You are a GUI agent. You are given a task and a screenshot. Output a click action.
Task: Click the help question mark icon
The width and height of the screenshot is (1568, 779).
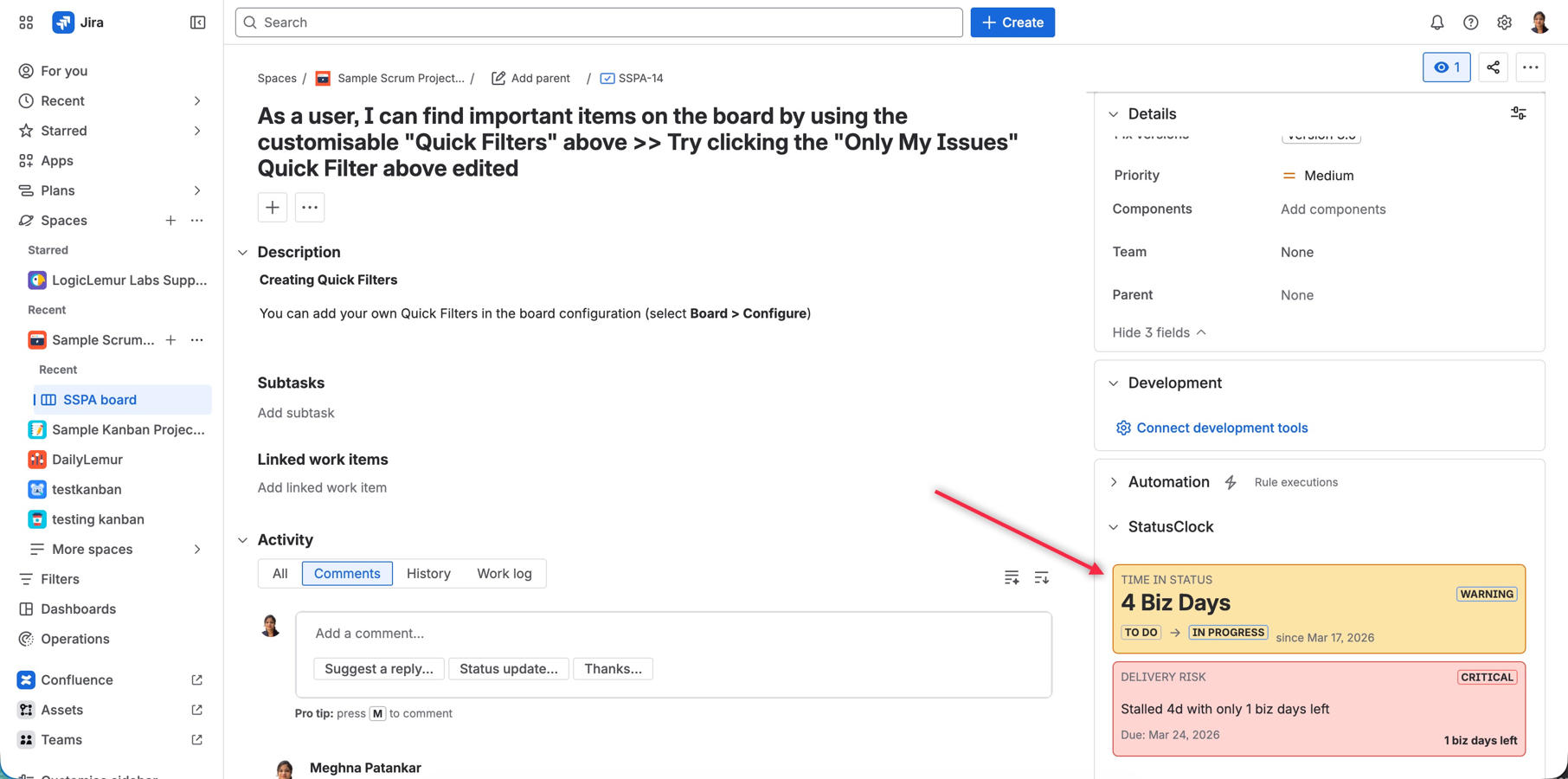(1471, 22)
